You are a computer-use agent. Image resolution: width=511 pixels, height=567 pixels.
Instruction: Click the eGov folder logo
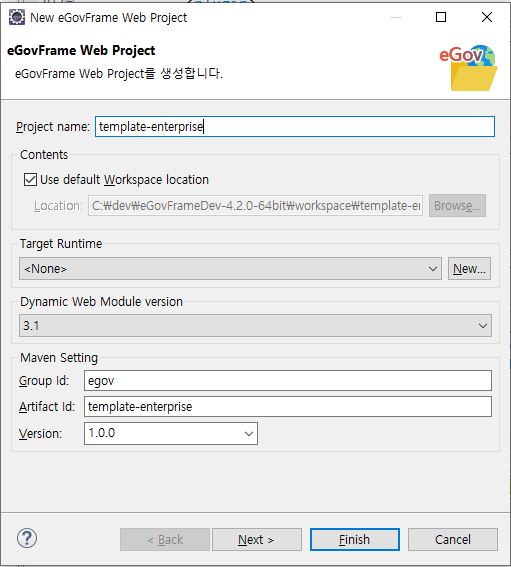(468, 68)
